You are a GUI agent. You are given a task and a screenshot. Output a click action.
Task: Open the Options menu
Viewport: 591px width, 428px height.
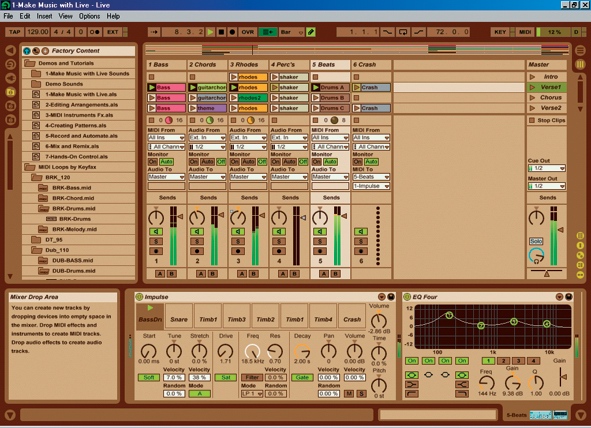(x=89, y=16)
